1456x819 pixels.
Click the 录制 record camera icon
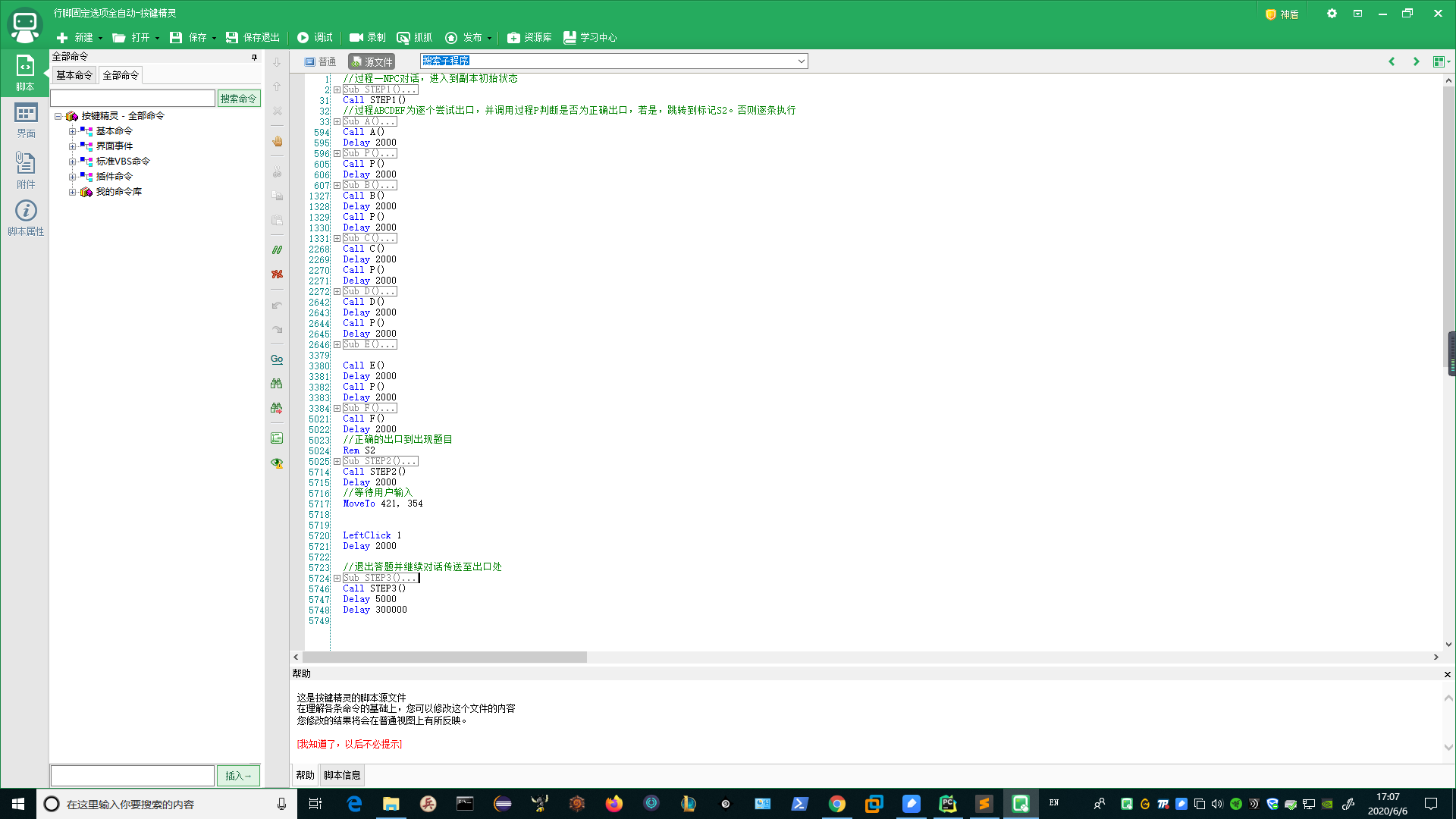pyautogui.click(x=356, y=37)
